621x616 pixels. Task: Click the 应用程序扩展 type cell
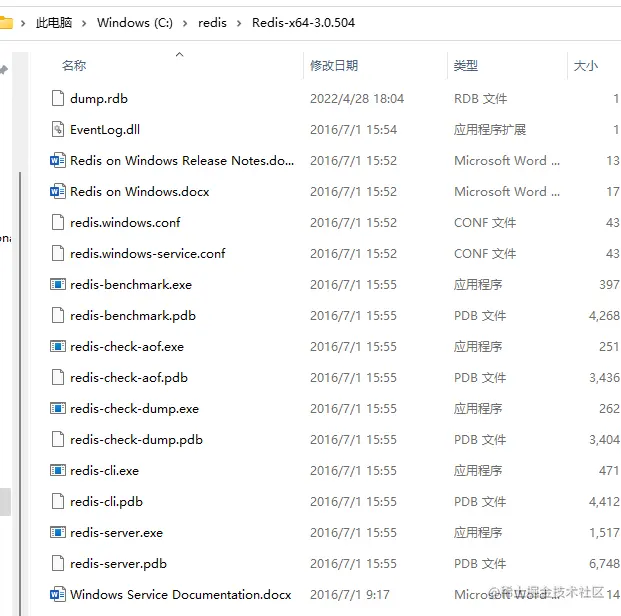(x=490, y=129)
